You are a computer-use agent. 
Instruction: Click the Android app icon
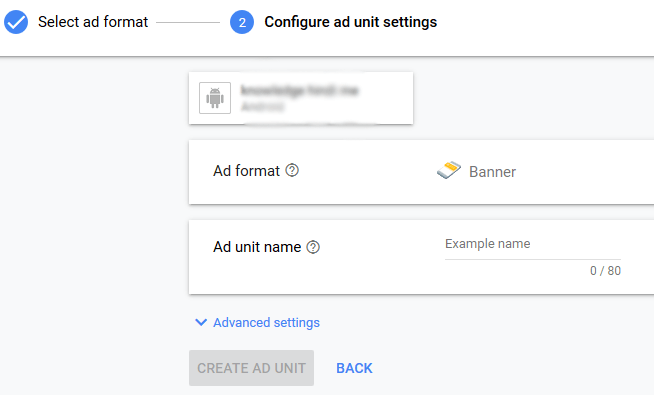click(x=215, y=98)
